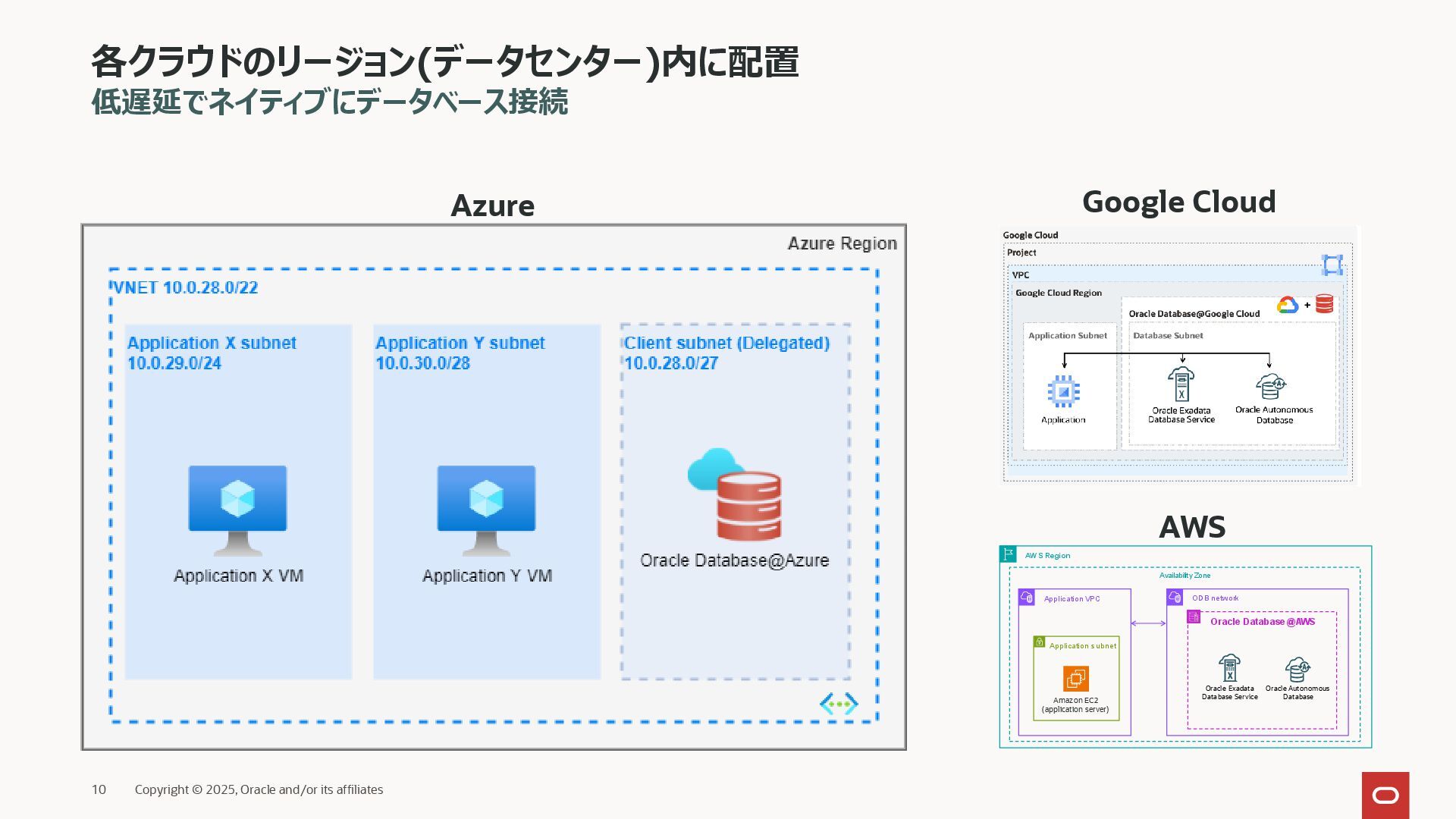
Task: Select the Oracle Database@Azure database icon
Action: coord(735,494)
